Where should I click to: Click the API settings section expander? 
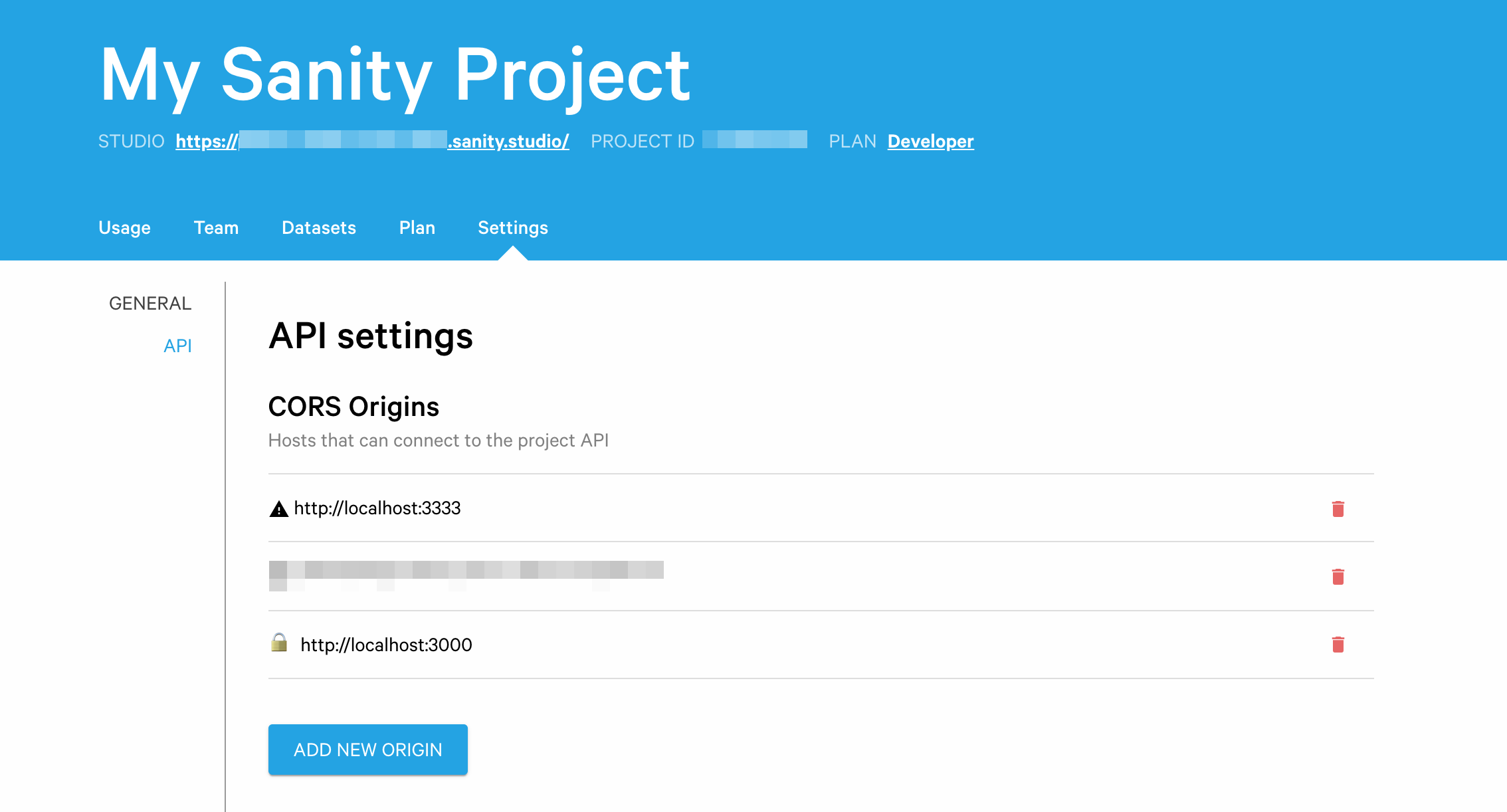click(x=177, y=345)
